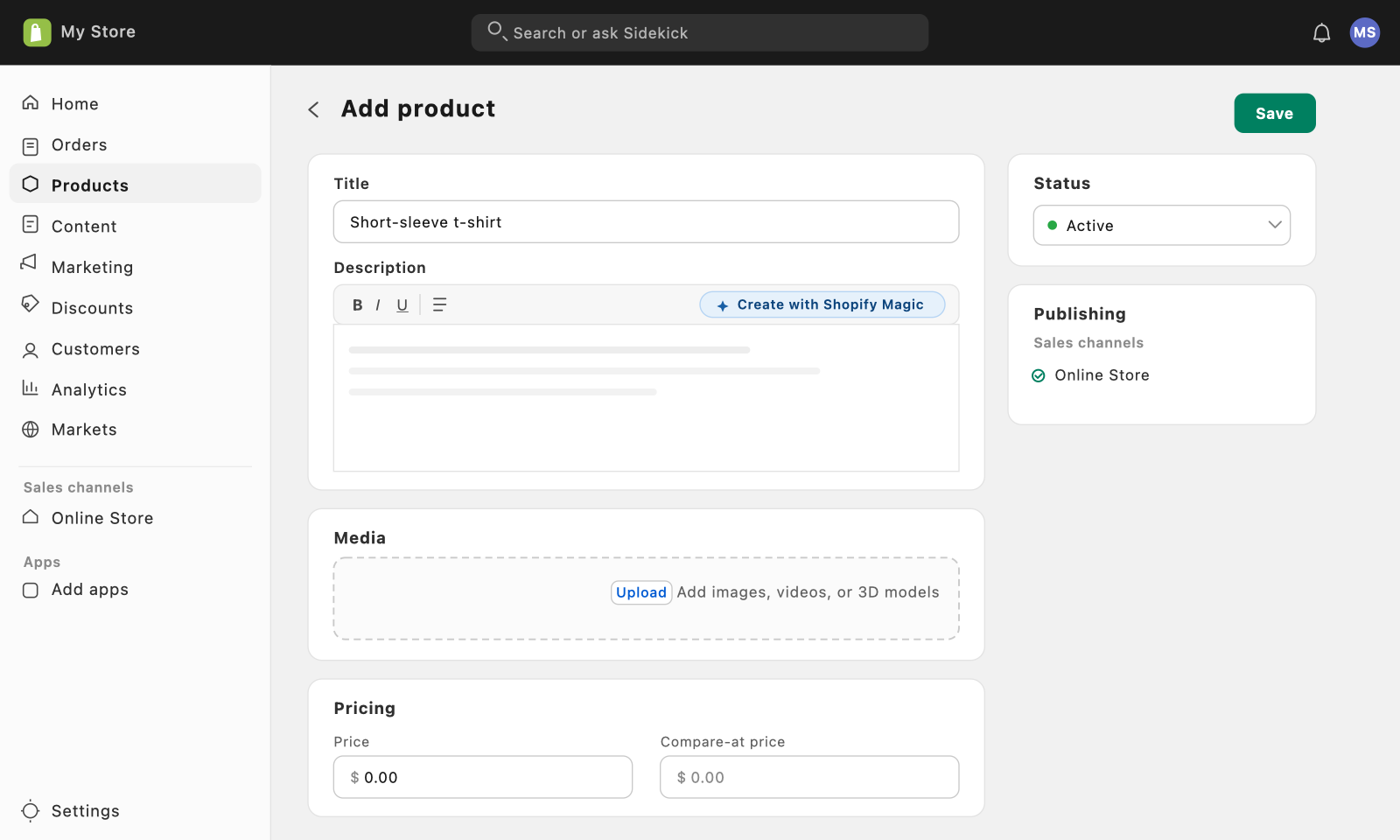Click the media drop zone text

(808, 592)
